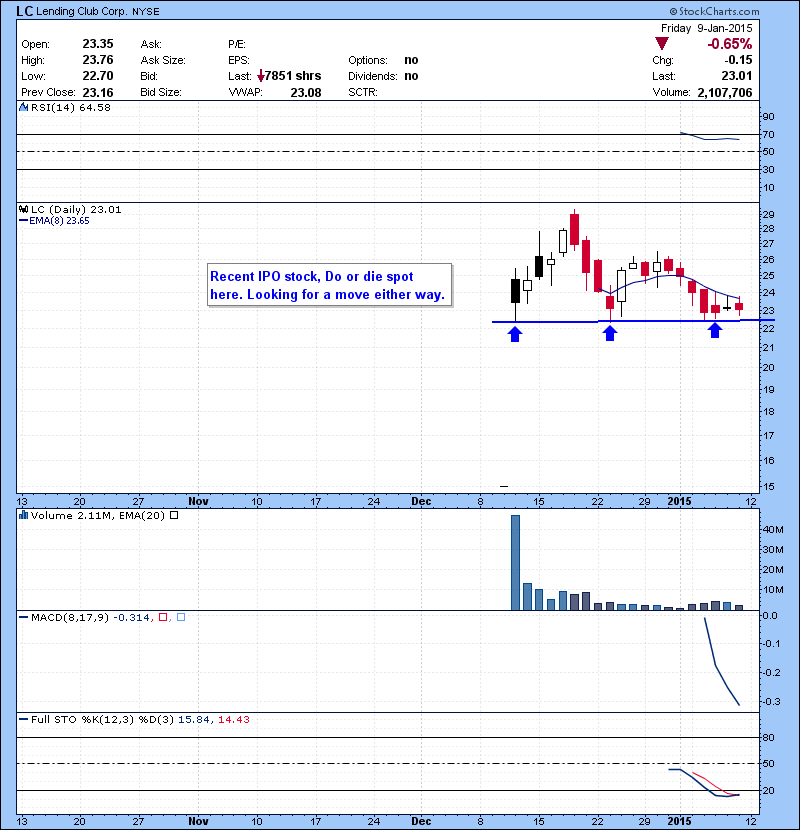The image size is (800, 830).
Task: Click the blue square swatch in MACD legend
Action: (181, 617)
